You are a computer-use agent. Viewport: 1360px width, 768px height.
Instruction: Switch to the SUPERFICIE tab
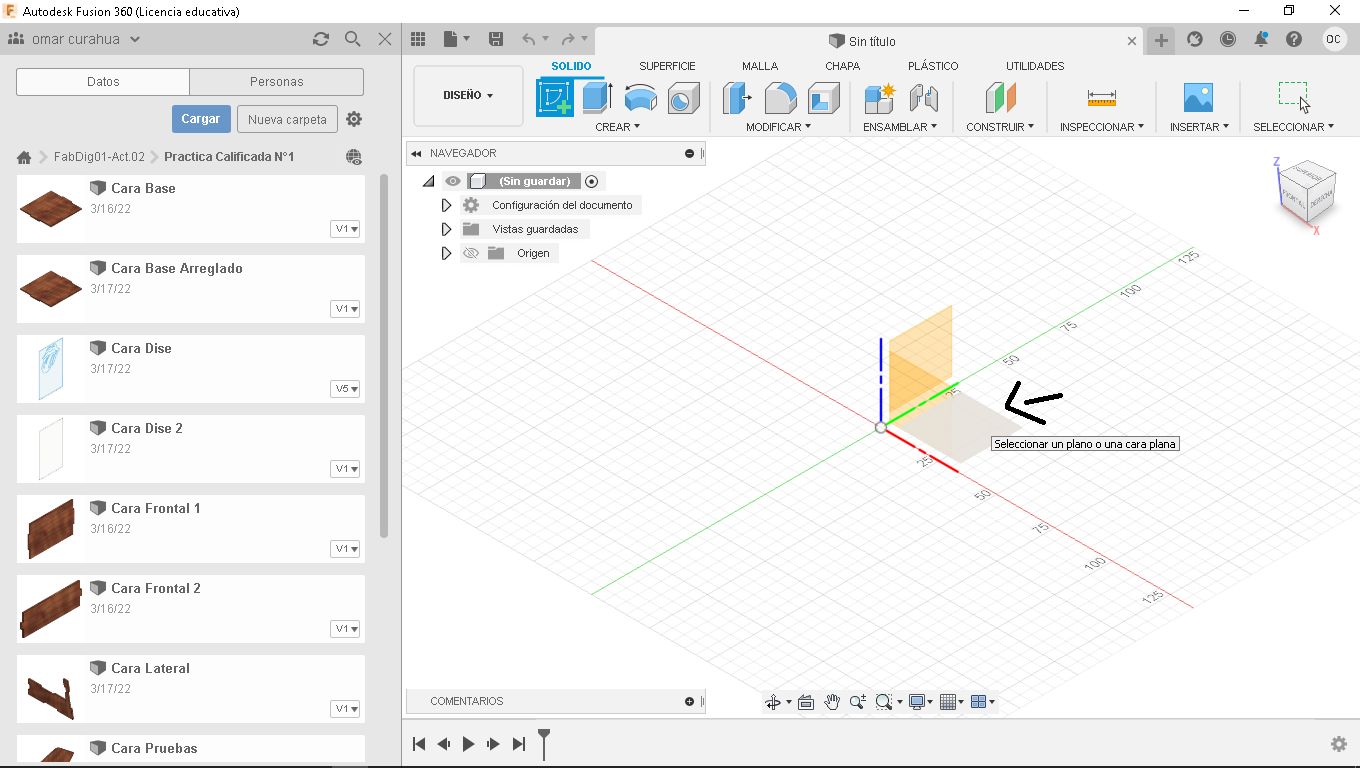667,66
